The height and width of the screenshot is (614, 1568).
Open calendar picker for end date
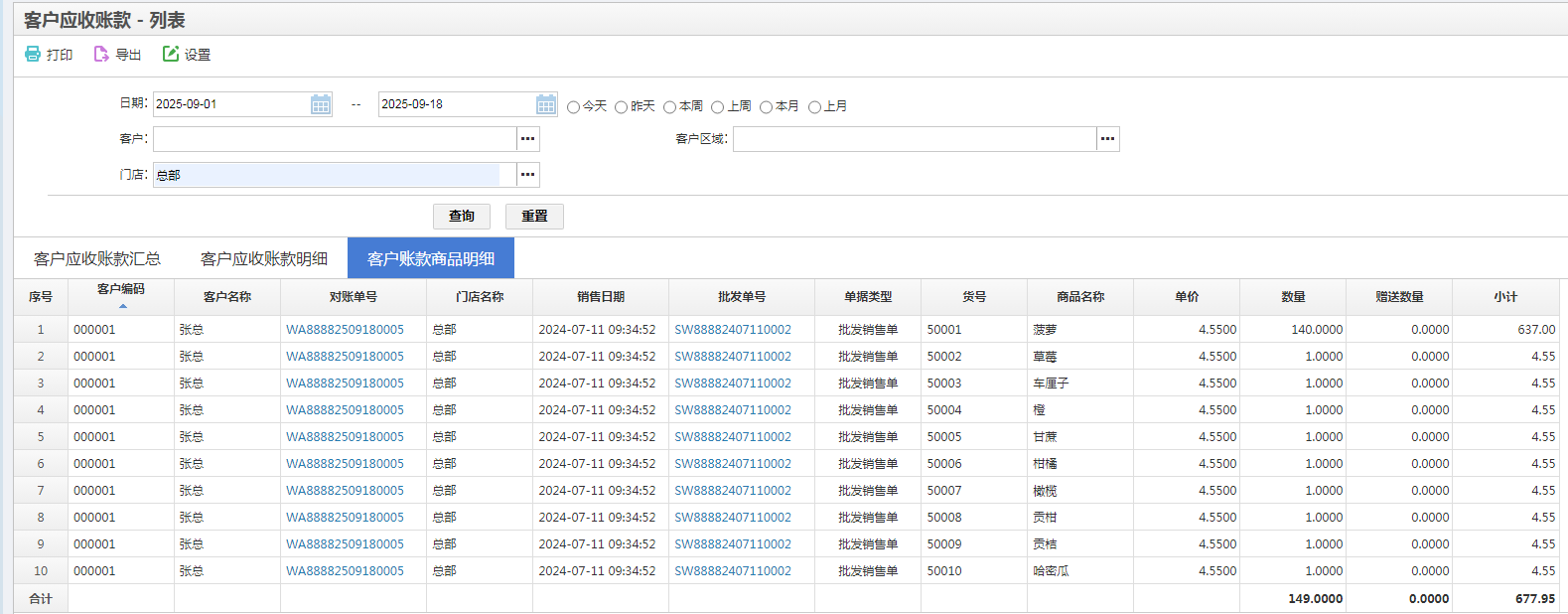[546, 104]
